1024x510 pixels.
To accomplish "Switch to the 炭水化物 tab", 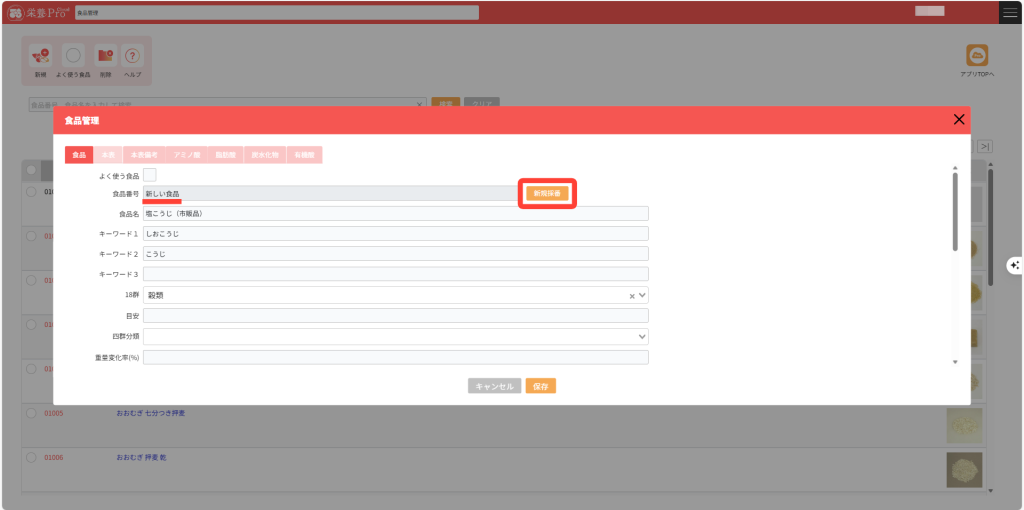I will point(266,155).
